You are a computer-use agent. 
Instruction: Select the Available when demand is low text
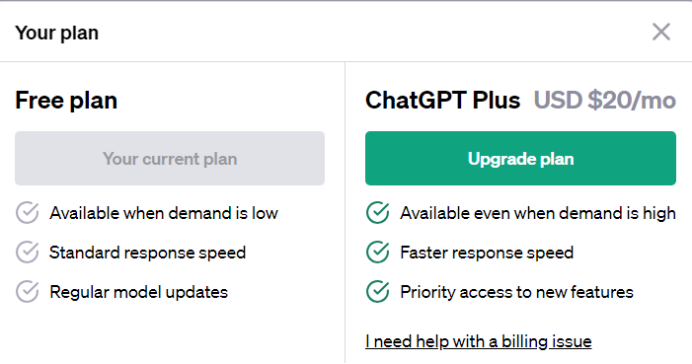[x=164, y=213]
